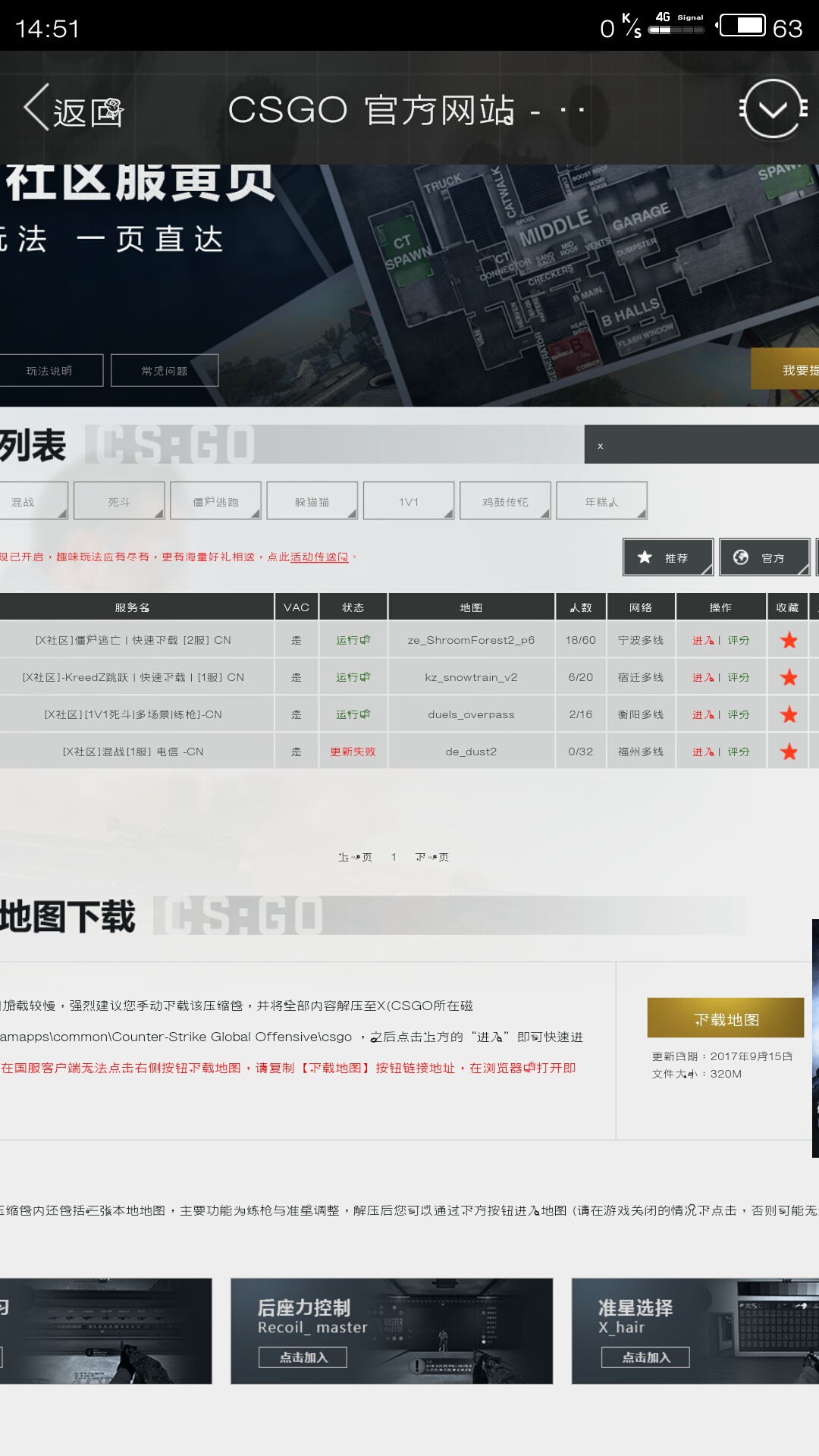Click the gold 下载地图 button

(x=726, y=1018)
